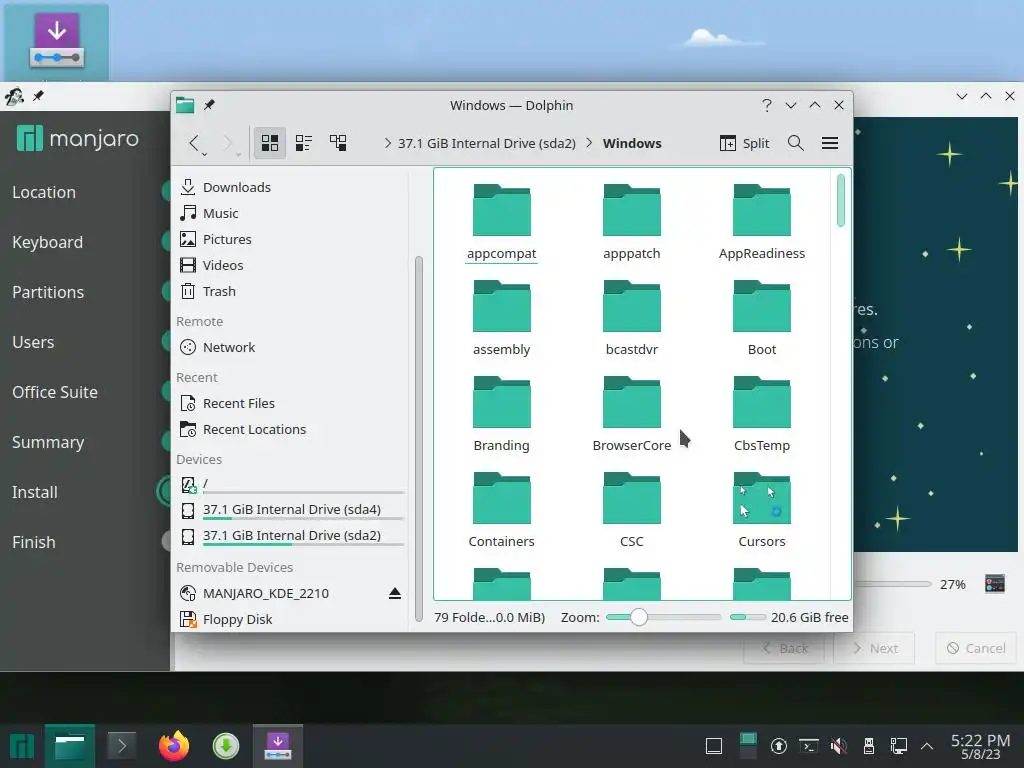Image resolution: width=1024 pixels, height=768 pixels.
Task: Click Dolphin help question mark button
Action: pos(767,105)
